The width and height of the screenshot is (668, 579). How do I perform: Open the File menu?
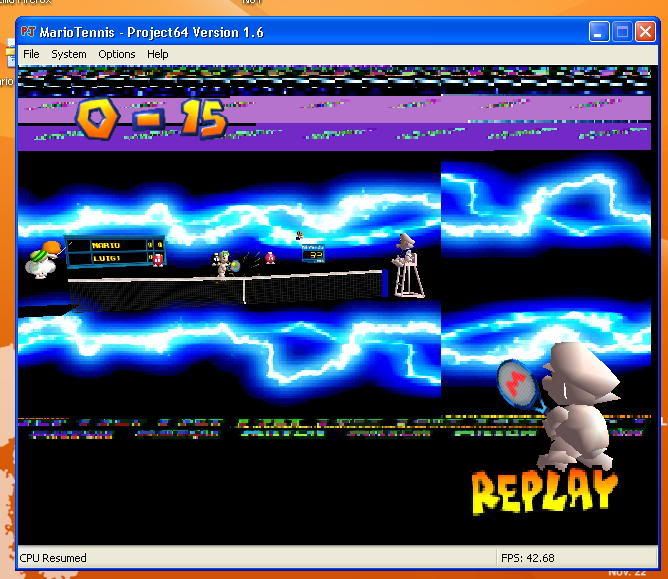(31, 54)
